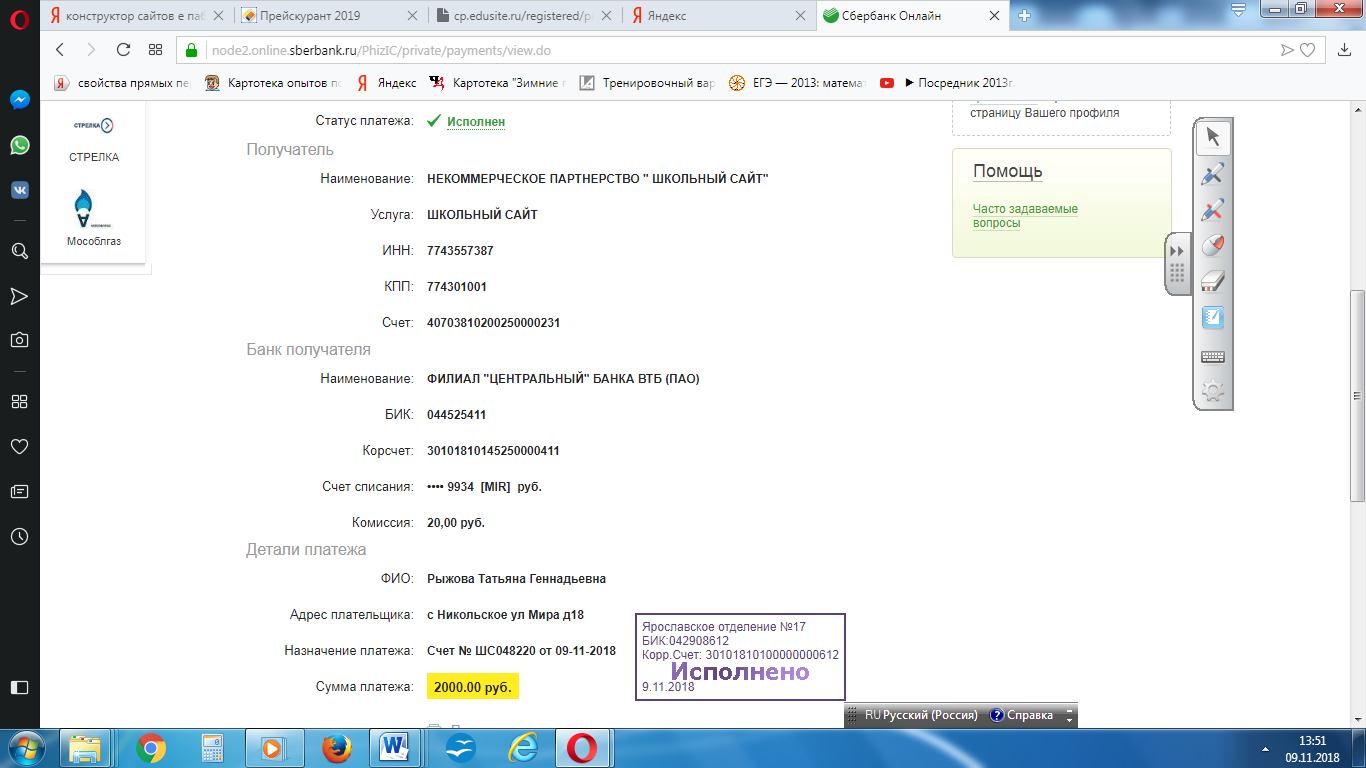Open Microsoft Word from the taskbar
The width and height of the screenshot is (1366, 768).
click(x=394, y=748)
